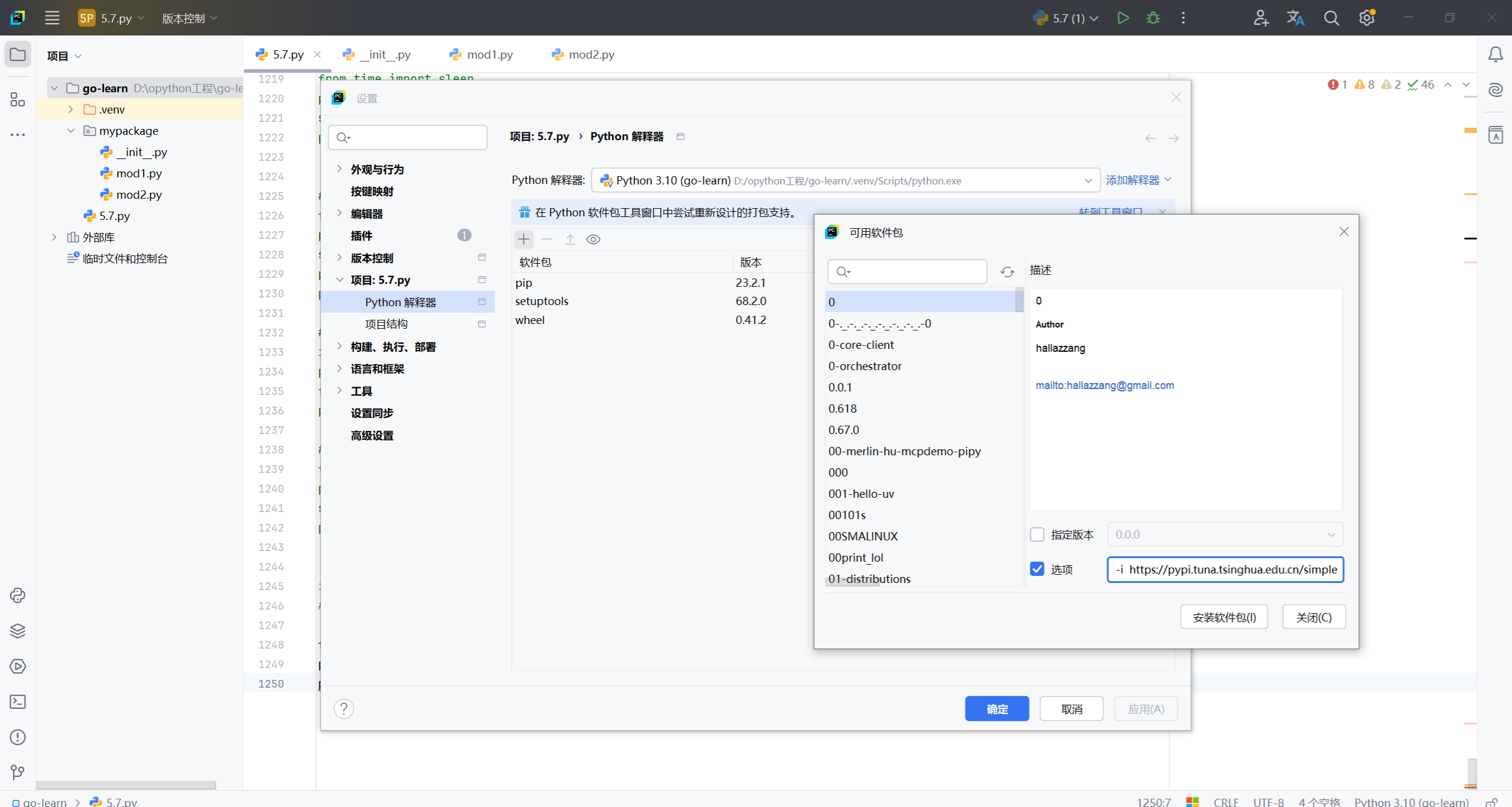Click the pip options input field

coord(1225,569)
